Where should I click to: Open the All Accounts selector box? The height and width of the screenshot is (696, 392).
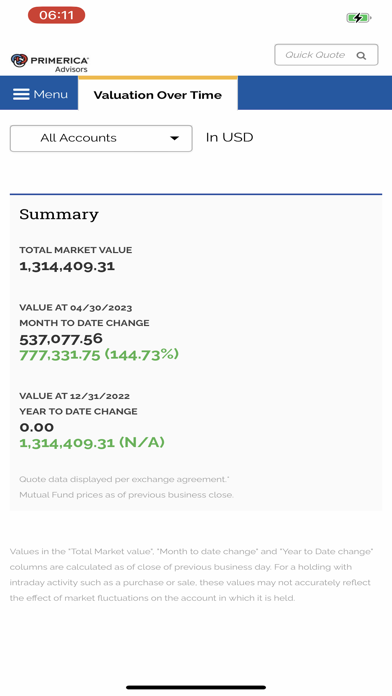coord(101,138)
